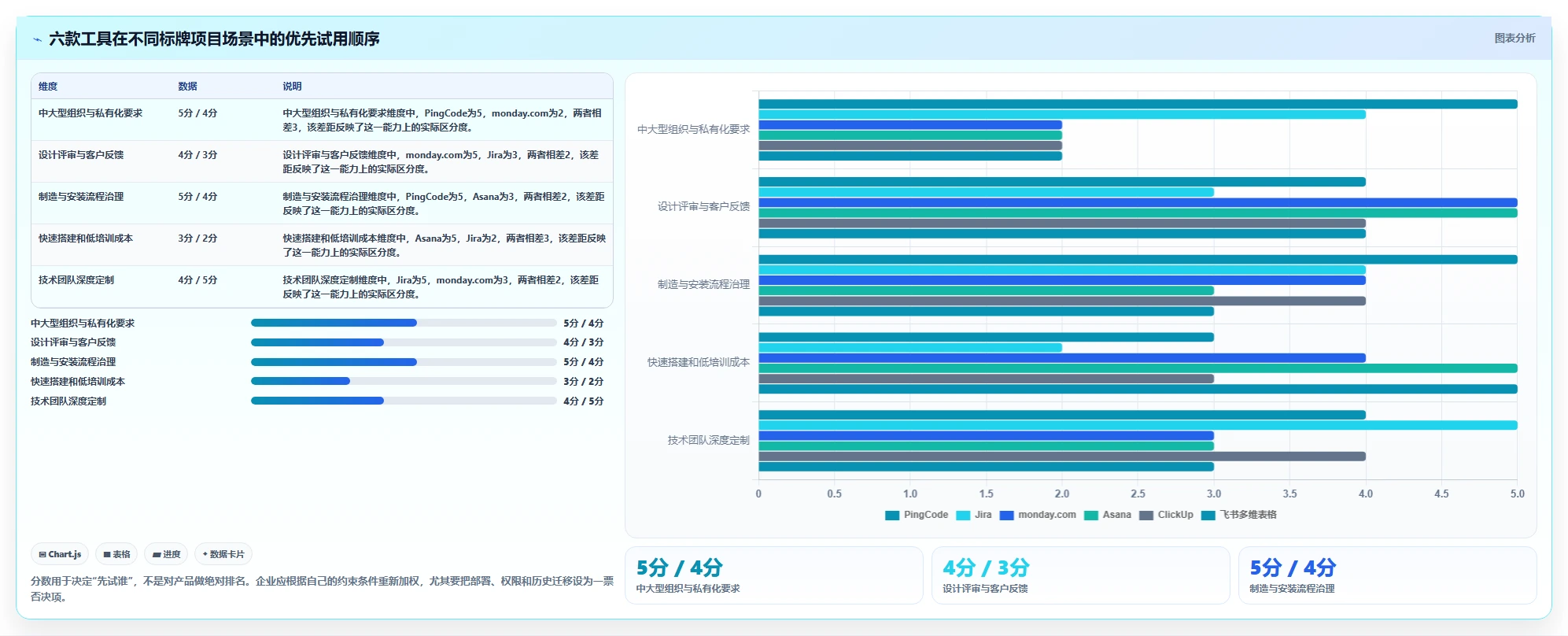Viewport: 1568px width, 636px height.
Task: Click the 中大型组织与私有化要求 table row name
Action: click(x=90, y=113)
